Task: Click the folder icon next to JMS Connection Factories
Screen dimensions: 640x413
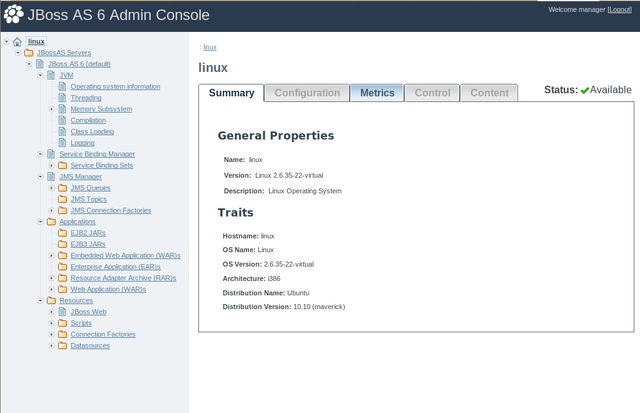Action: [x=62, y=210]
